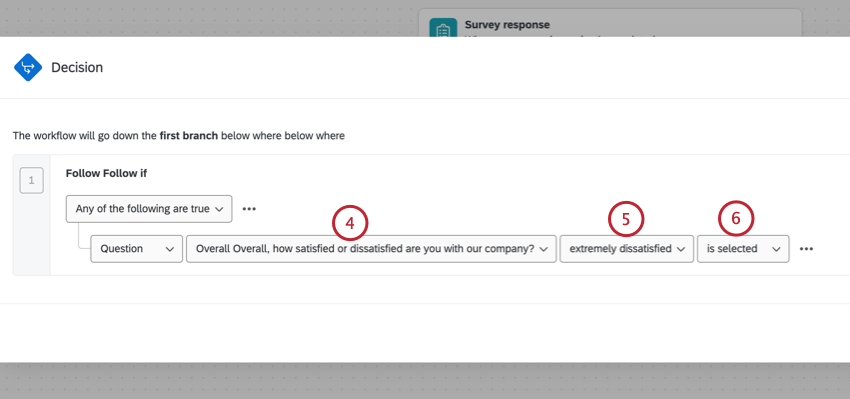Screen dimensions: 850x399
Task: Click the 'Follow Follow if' label
Action: pyautogui.click(x=106, y=173)
